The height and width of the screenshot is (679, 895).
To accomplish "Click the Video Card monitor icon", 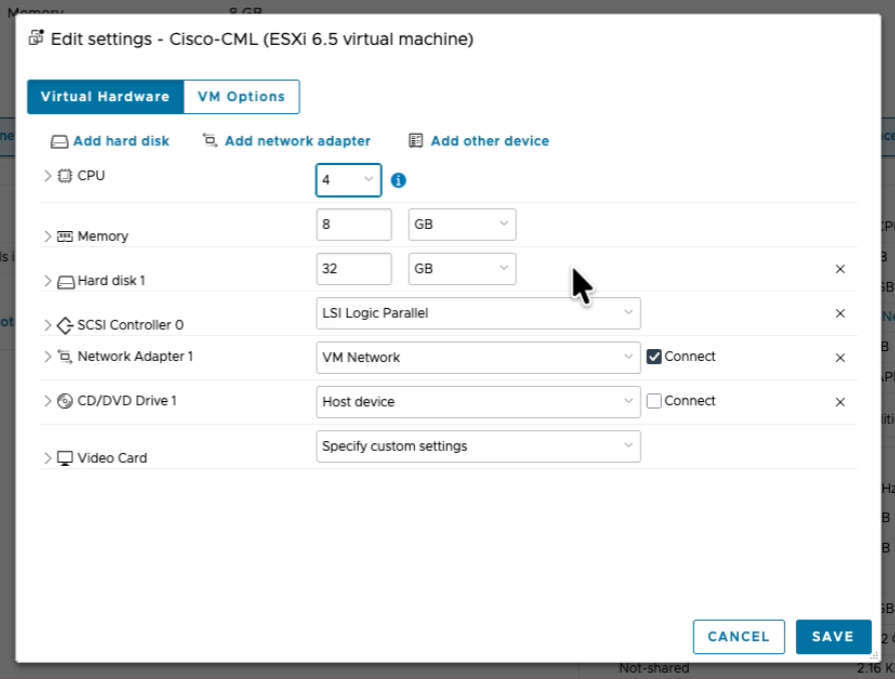I will (x=65, y=458).
